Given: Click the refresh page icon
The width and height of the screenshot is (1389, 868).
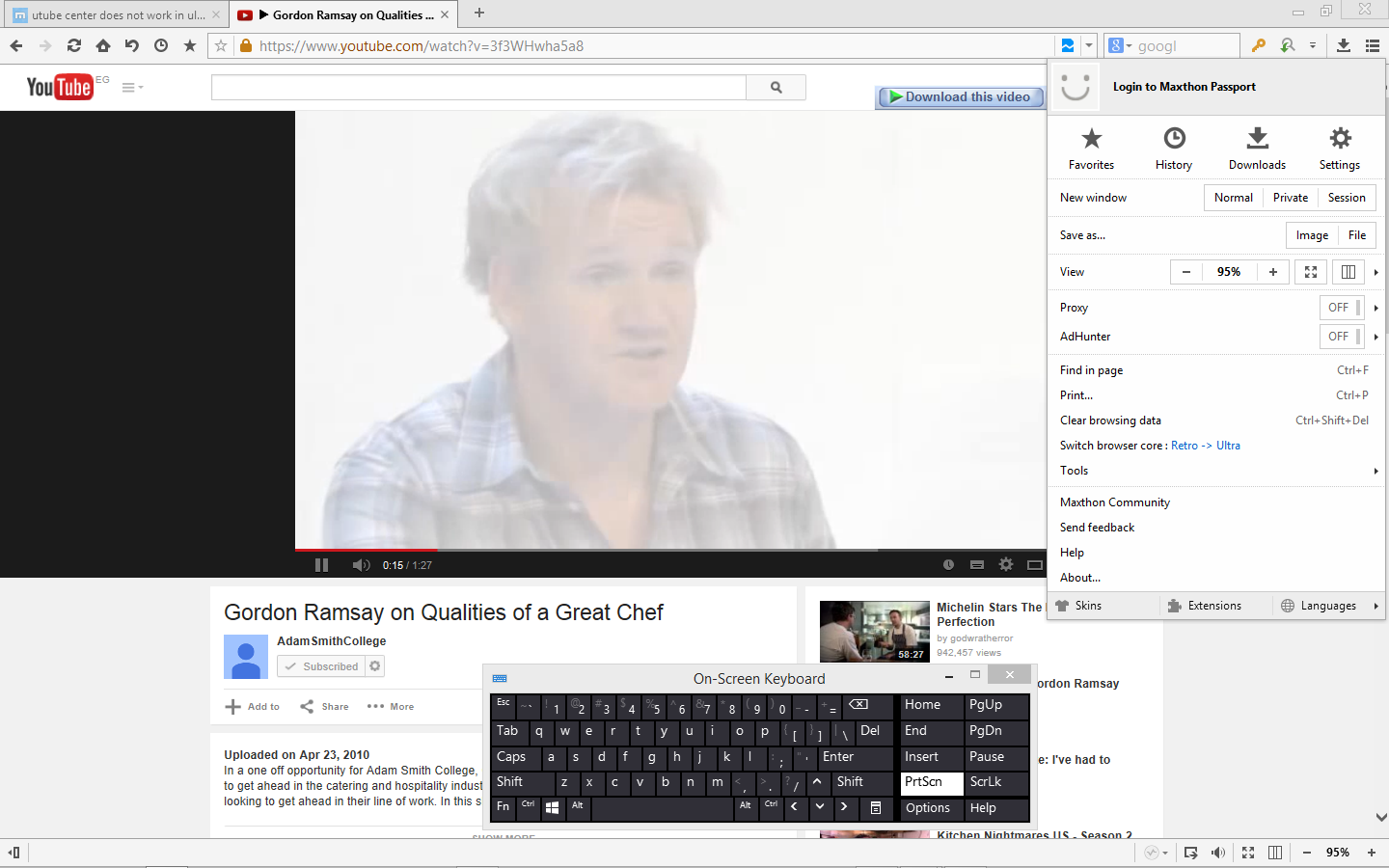Looking at the screenshot, I should 74,45.
